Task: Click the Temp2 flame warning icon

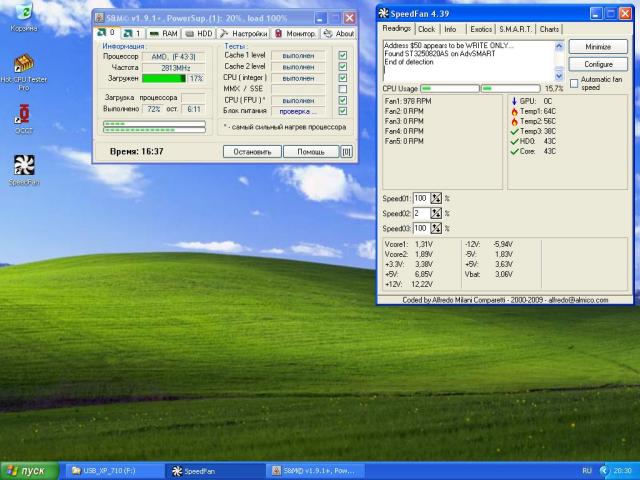Action: [514, 121]
